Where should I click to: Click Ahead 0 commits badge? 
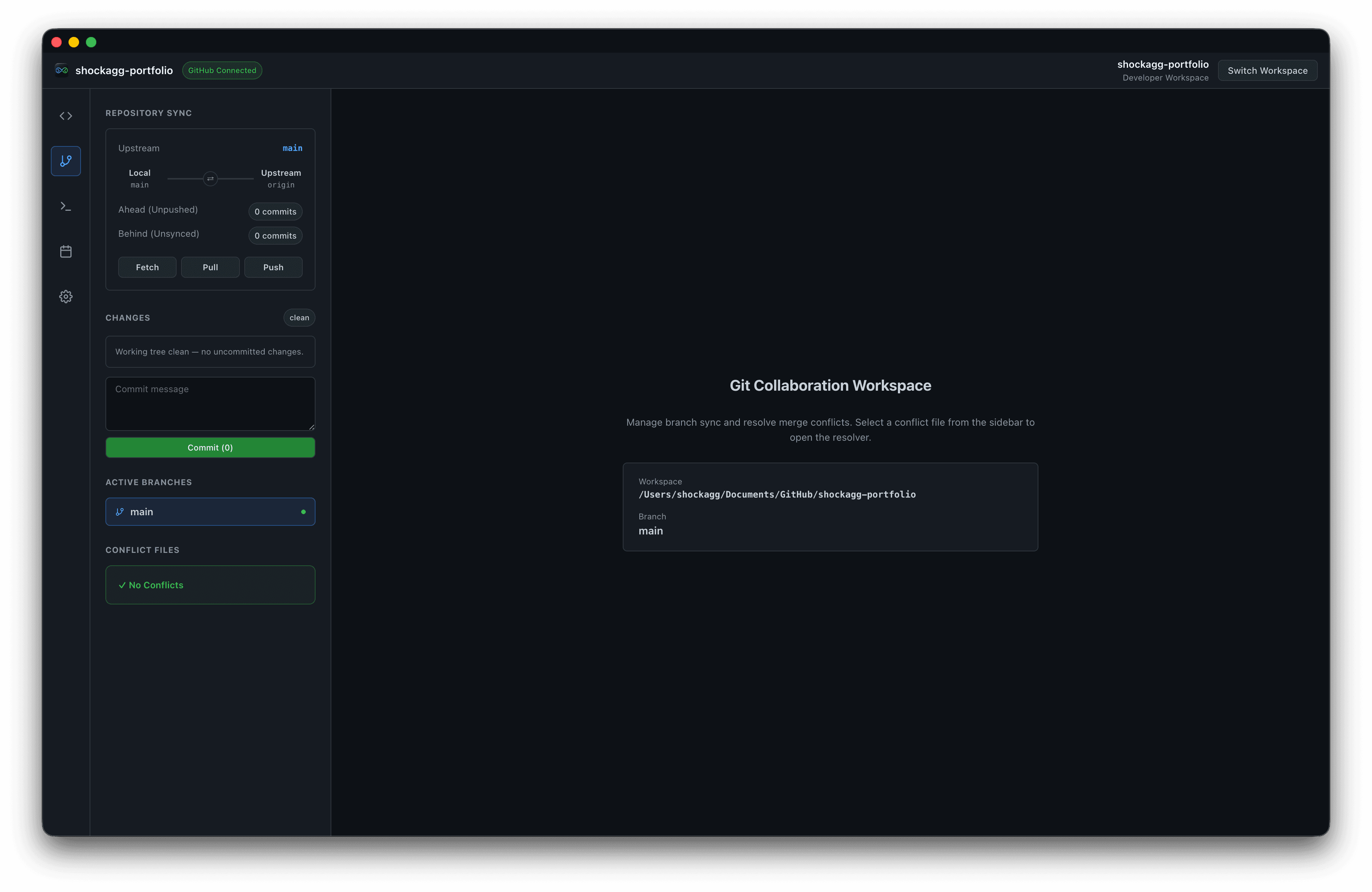click(x=276, y=212)
